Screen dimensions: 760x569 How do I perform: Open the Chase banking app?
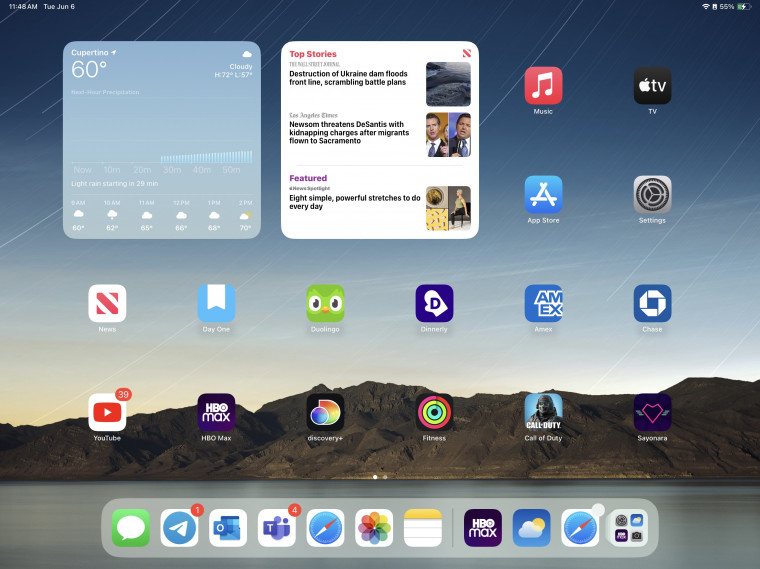tap(652, 303)
